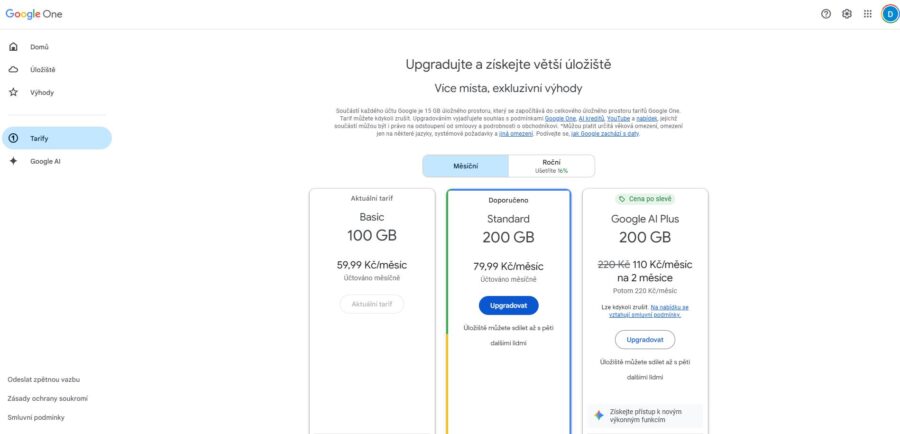This screenshot has width=900, height=434.
Task: Open the settings gear icon
Action: coord(847,14)
